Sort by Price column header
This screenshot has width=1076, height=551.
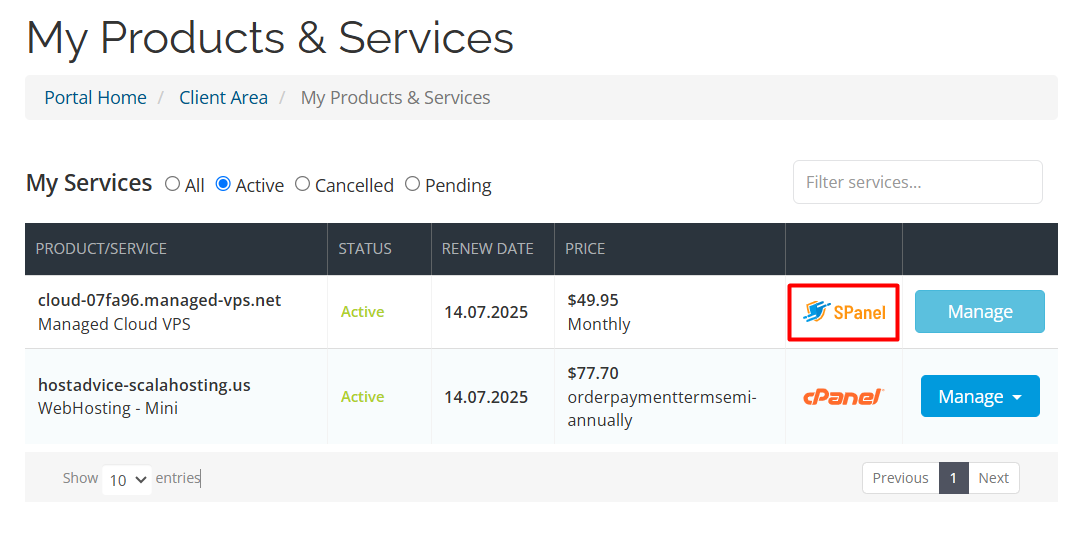[x=670, y=249]
